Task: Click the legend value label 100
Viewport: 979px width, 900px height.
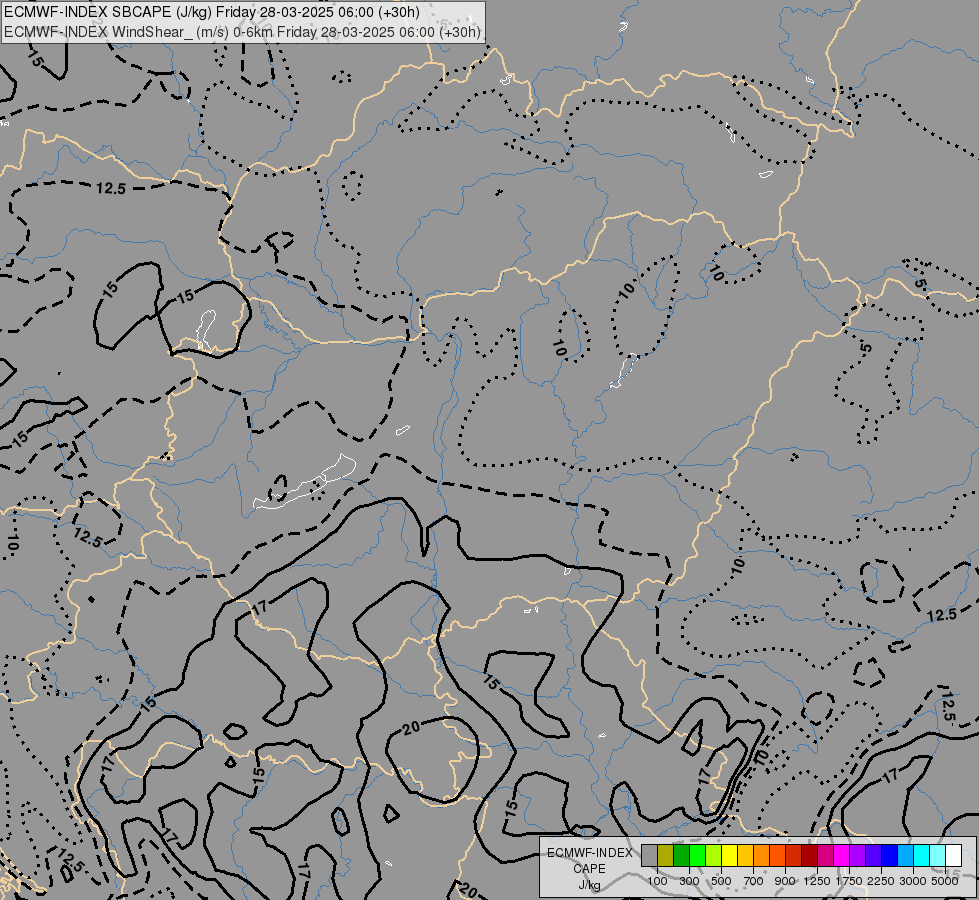Action: (657, 881)
